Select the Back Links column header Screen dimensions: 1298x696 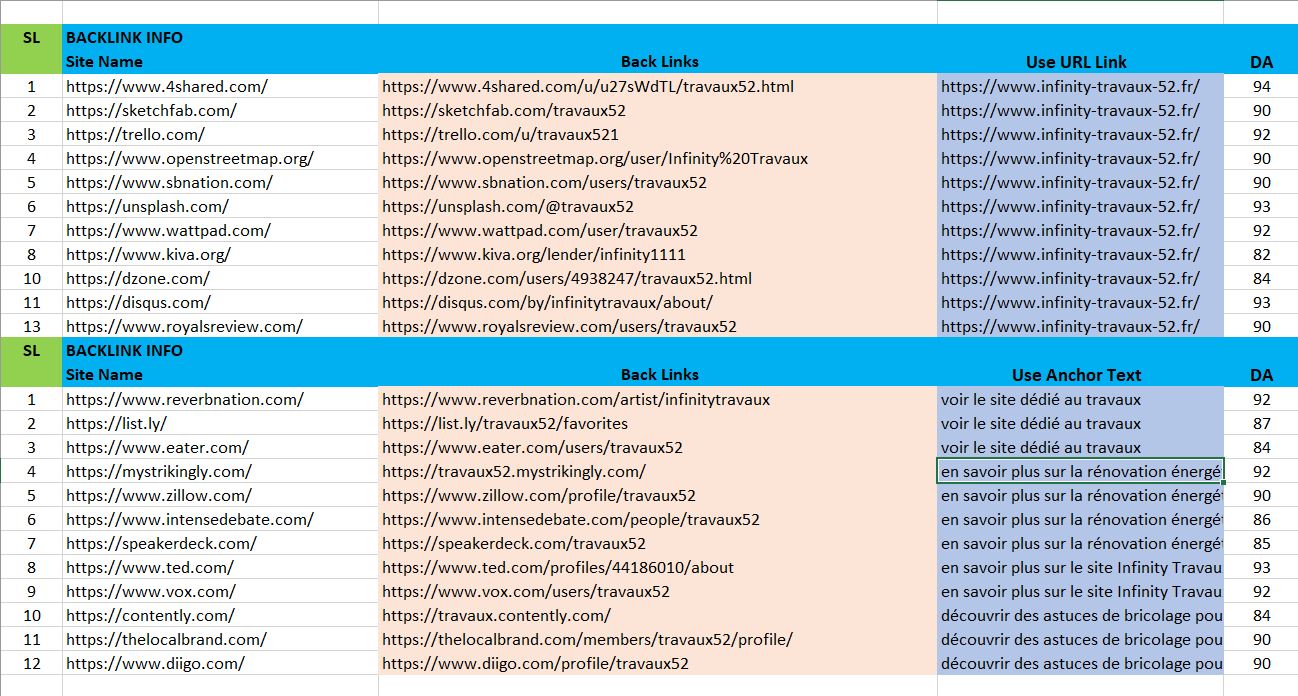point(657,61)
